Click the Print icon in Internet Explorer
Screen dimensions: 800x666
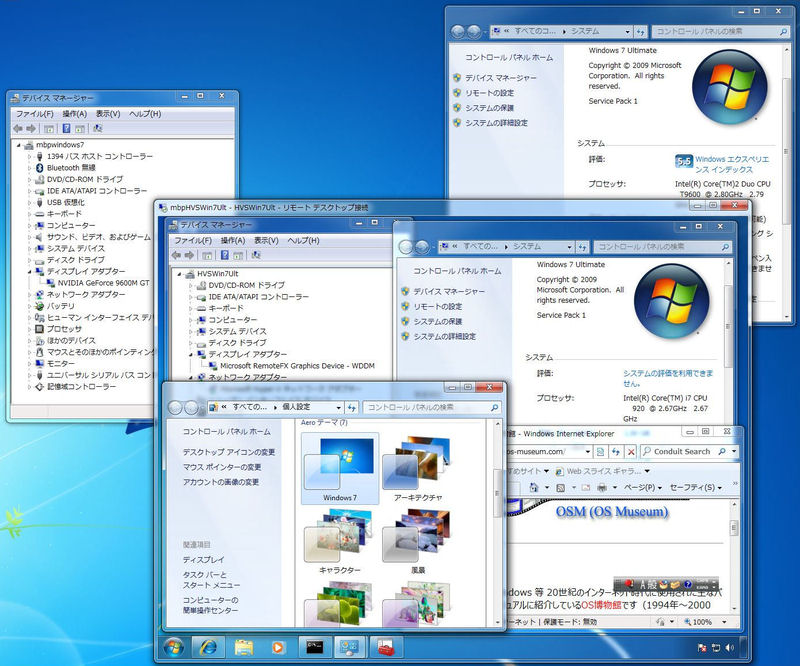click(602, 487)
